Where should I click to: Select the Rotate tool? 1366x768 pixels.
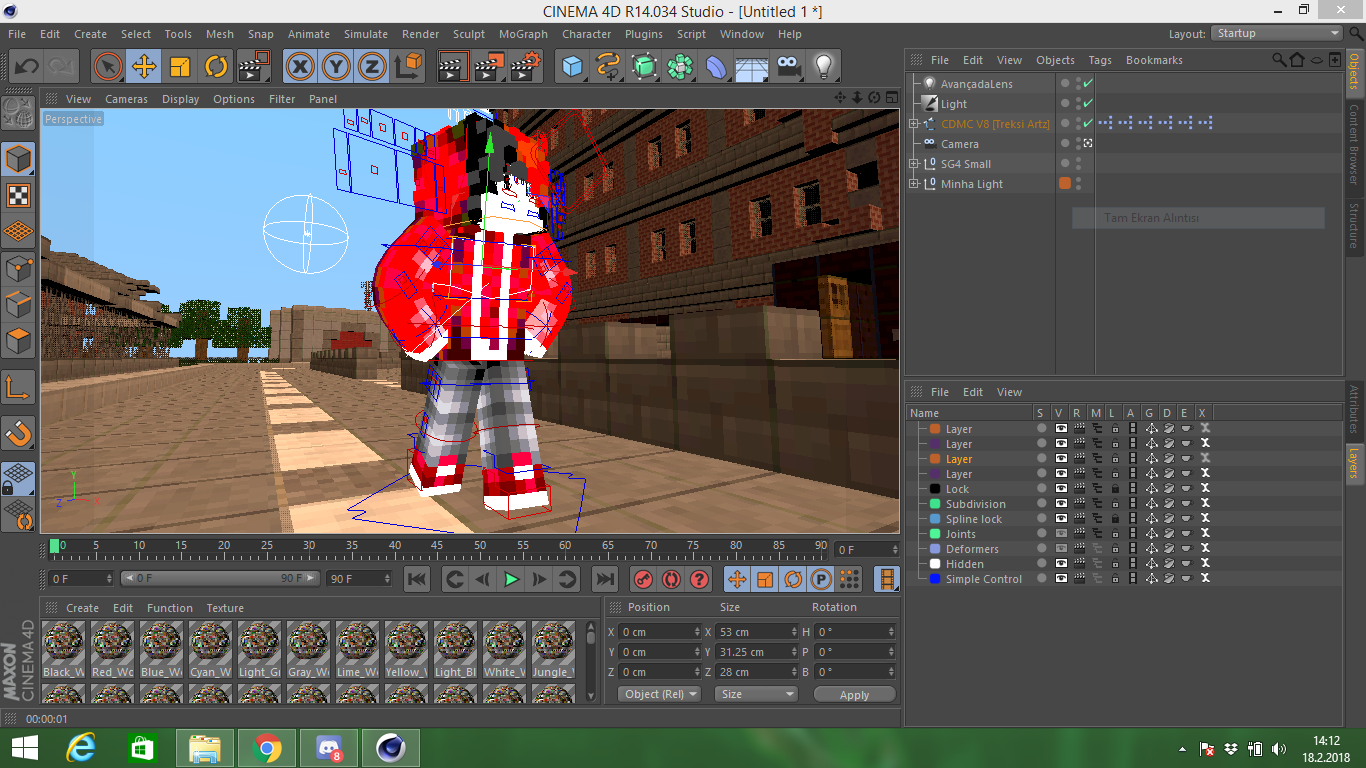216,67
